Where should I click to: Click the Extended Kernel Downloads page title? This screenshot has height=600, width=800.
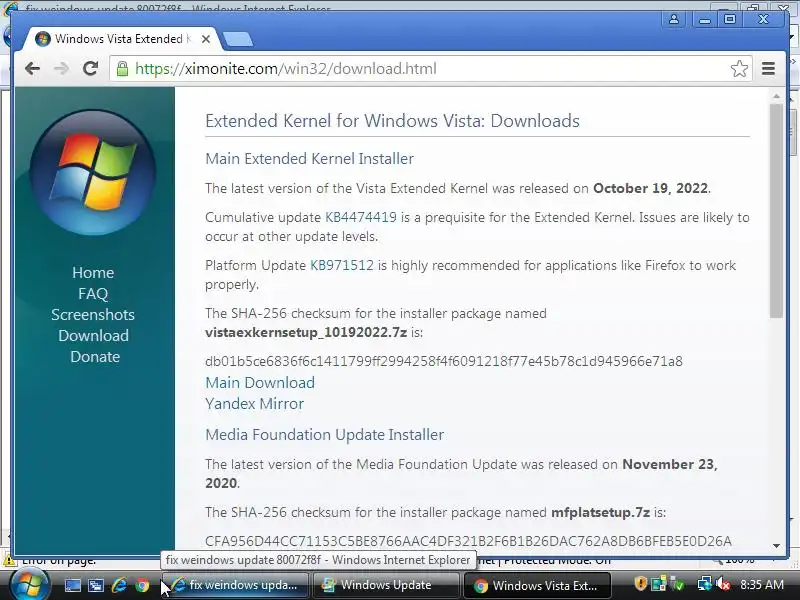click(392, 121)
